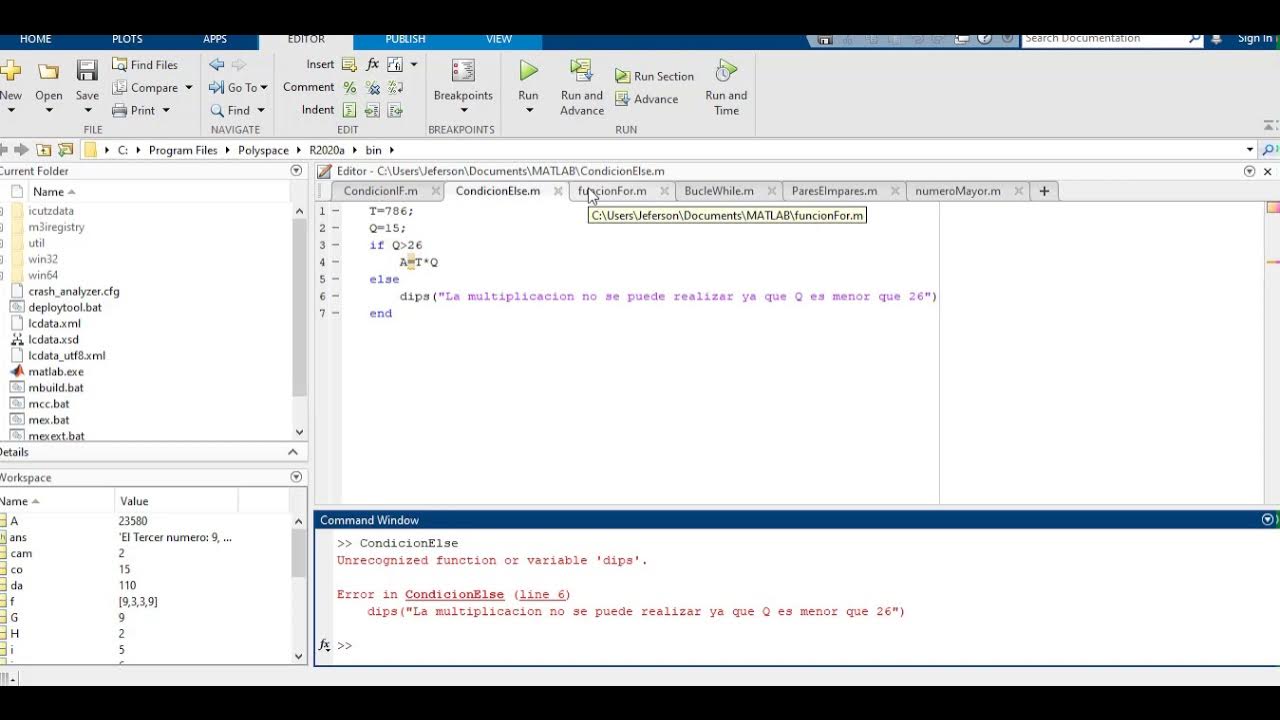Click the Insert section icon
The image size is (1280, 720).
click(x=349, y=65)
